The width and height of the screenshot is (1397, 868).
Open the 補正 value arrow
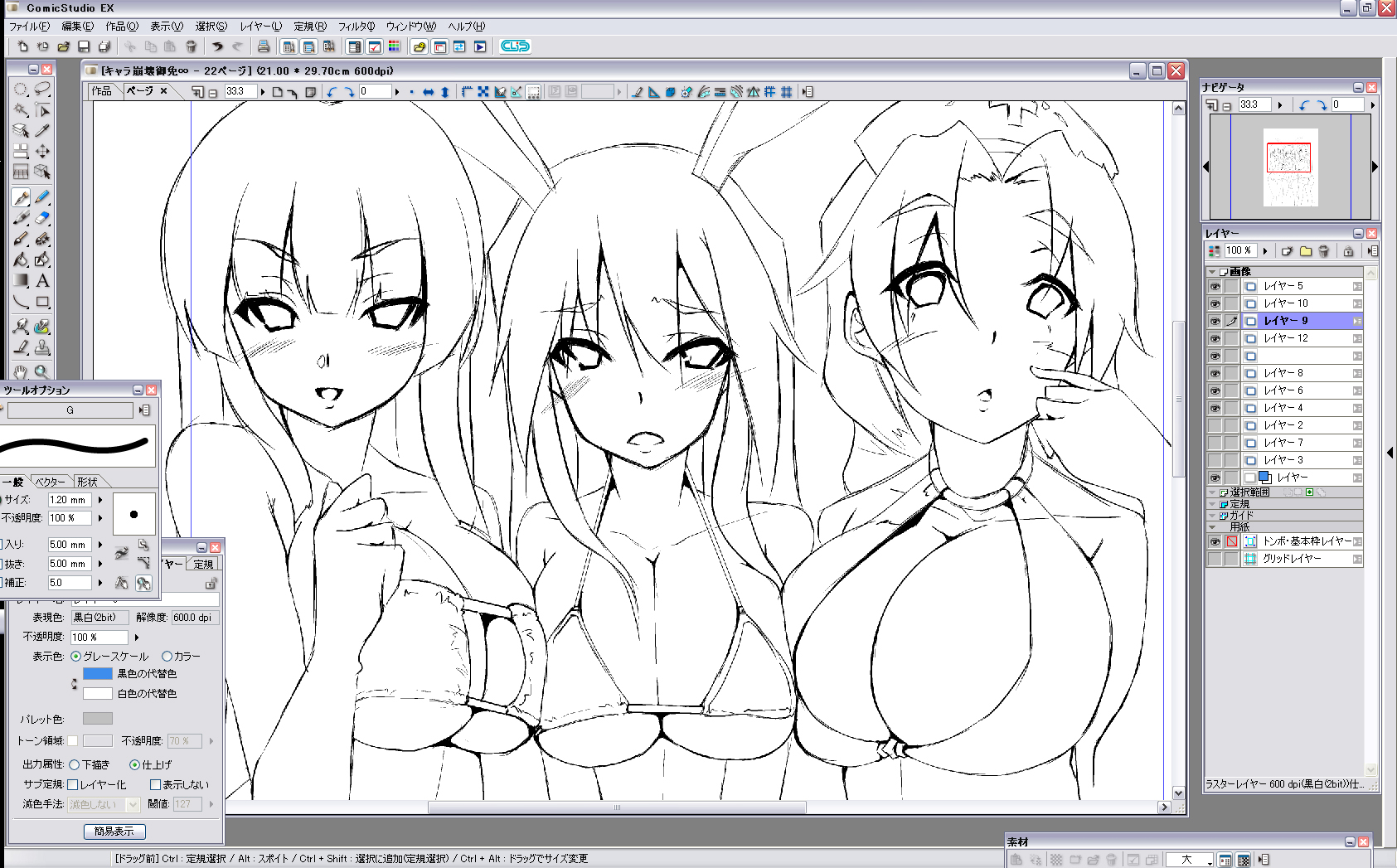tap(100, 583)
